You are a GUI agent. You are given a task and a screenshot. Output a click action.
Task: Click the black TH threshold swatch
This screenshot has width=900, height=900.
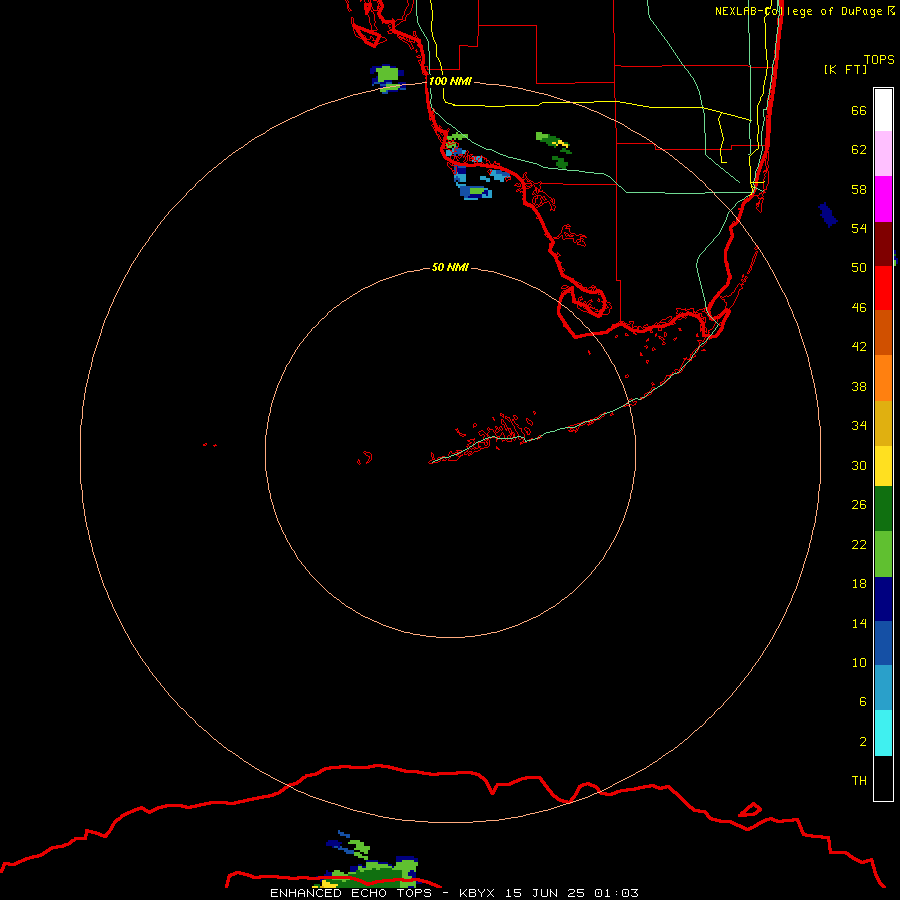pos(883,778)
